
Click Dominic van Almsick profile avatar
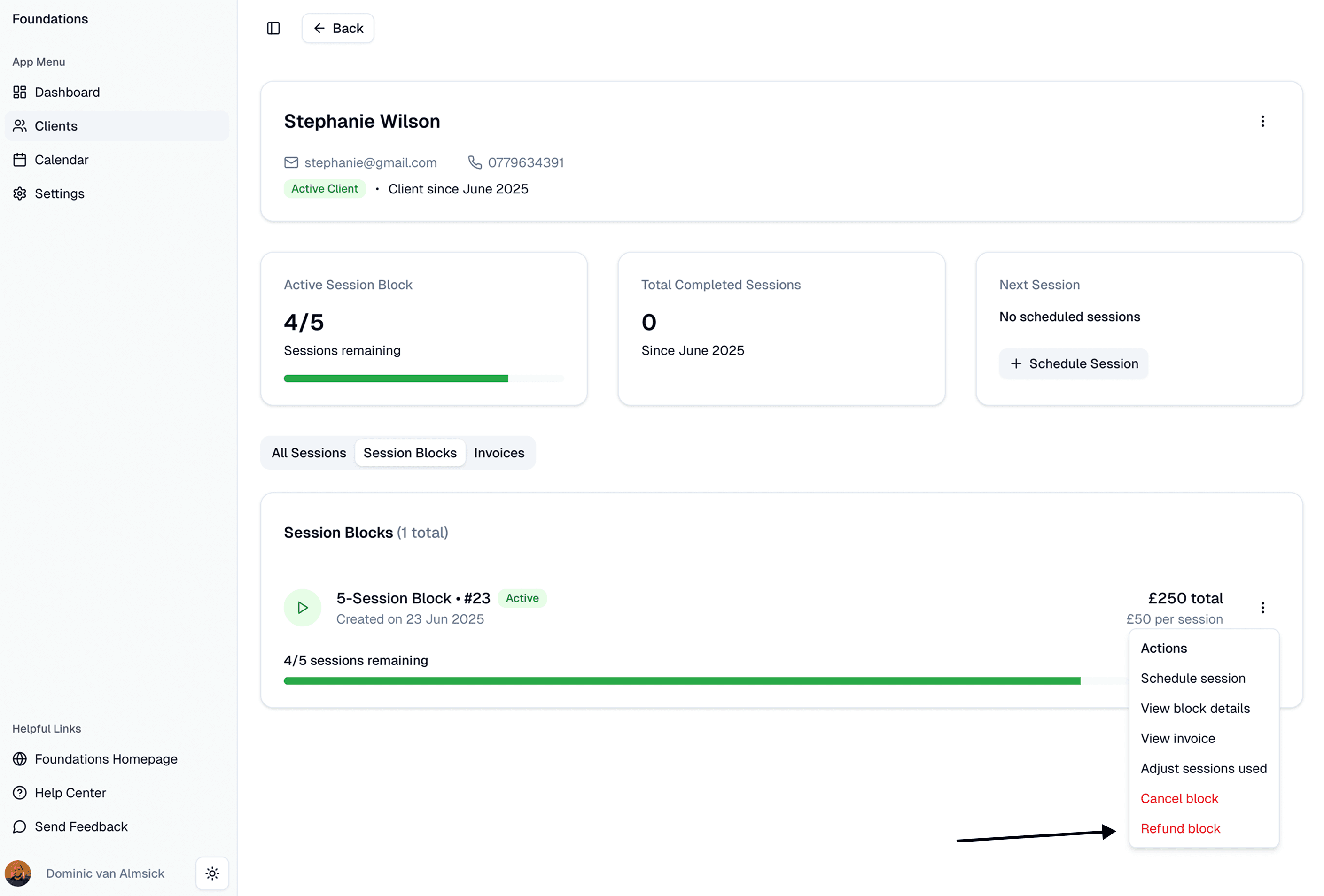click(x=18, y=873)
